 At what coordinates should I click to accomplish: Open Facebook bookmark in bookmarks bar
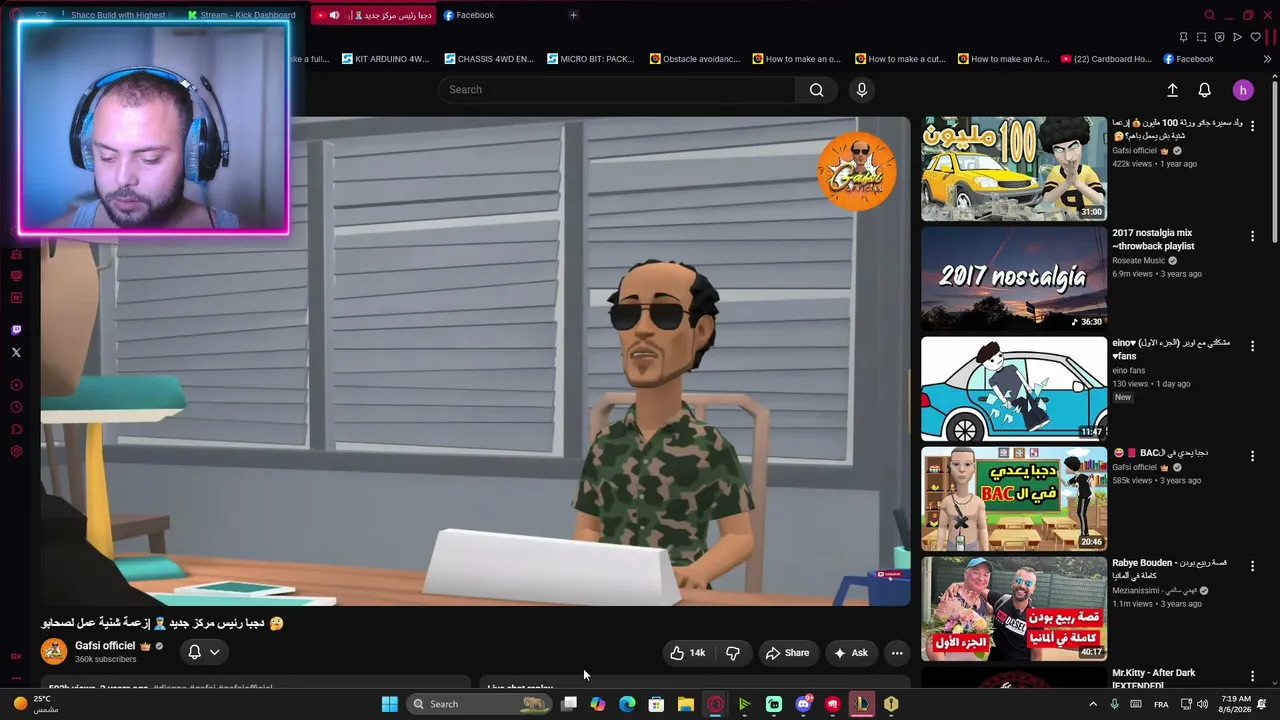(1188, 59)
